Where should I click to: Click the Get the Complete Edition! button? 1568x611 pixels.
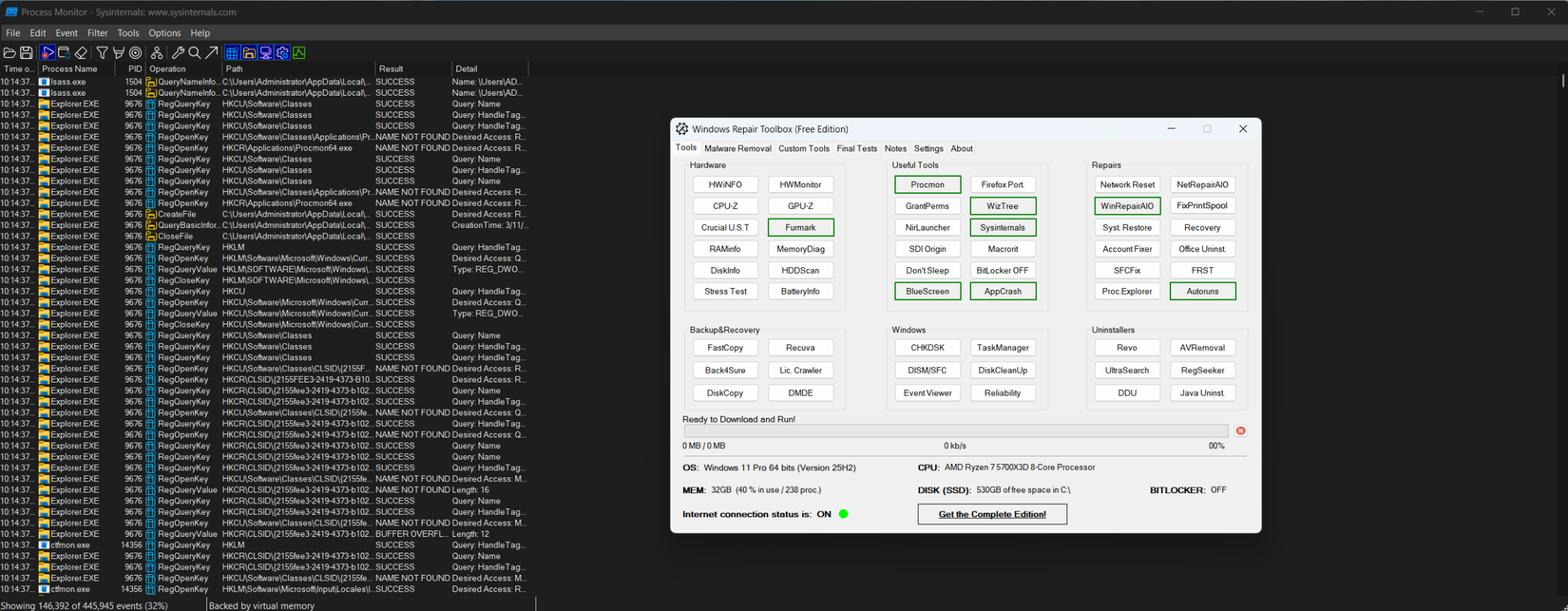992,514
